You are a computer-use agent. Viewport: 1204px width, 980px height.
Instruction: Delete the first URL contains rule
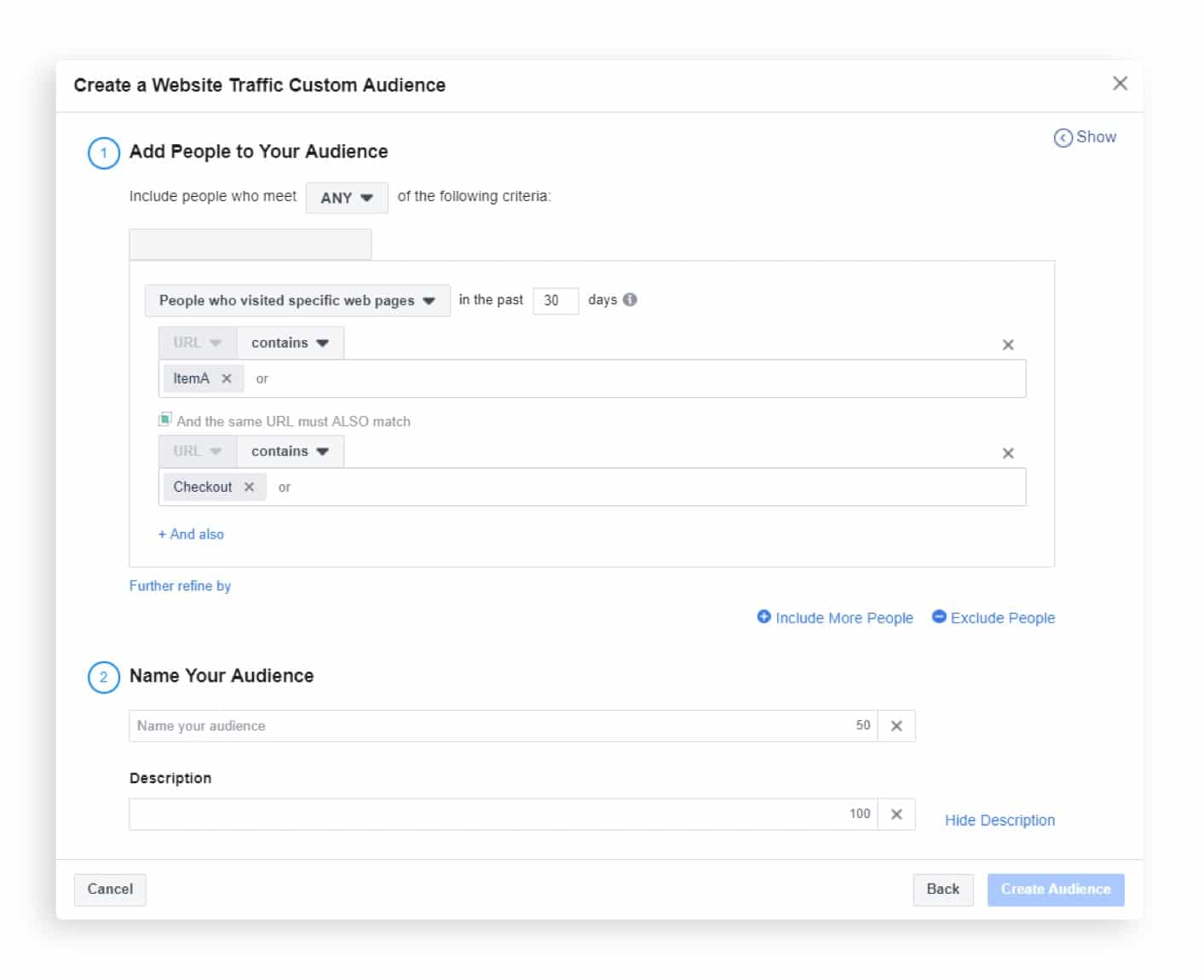tap(1008, 344)
